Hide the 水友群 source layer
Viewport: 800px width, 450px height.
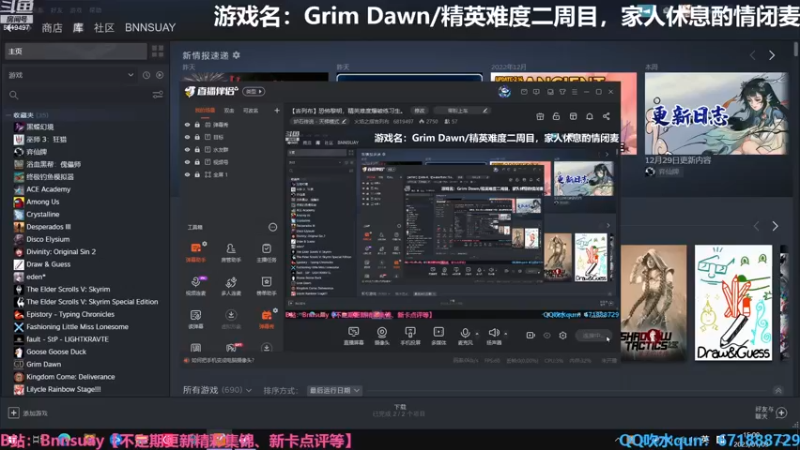click(187, 149)
